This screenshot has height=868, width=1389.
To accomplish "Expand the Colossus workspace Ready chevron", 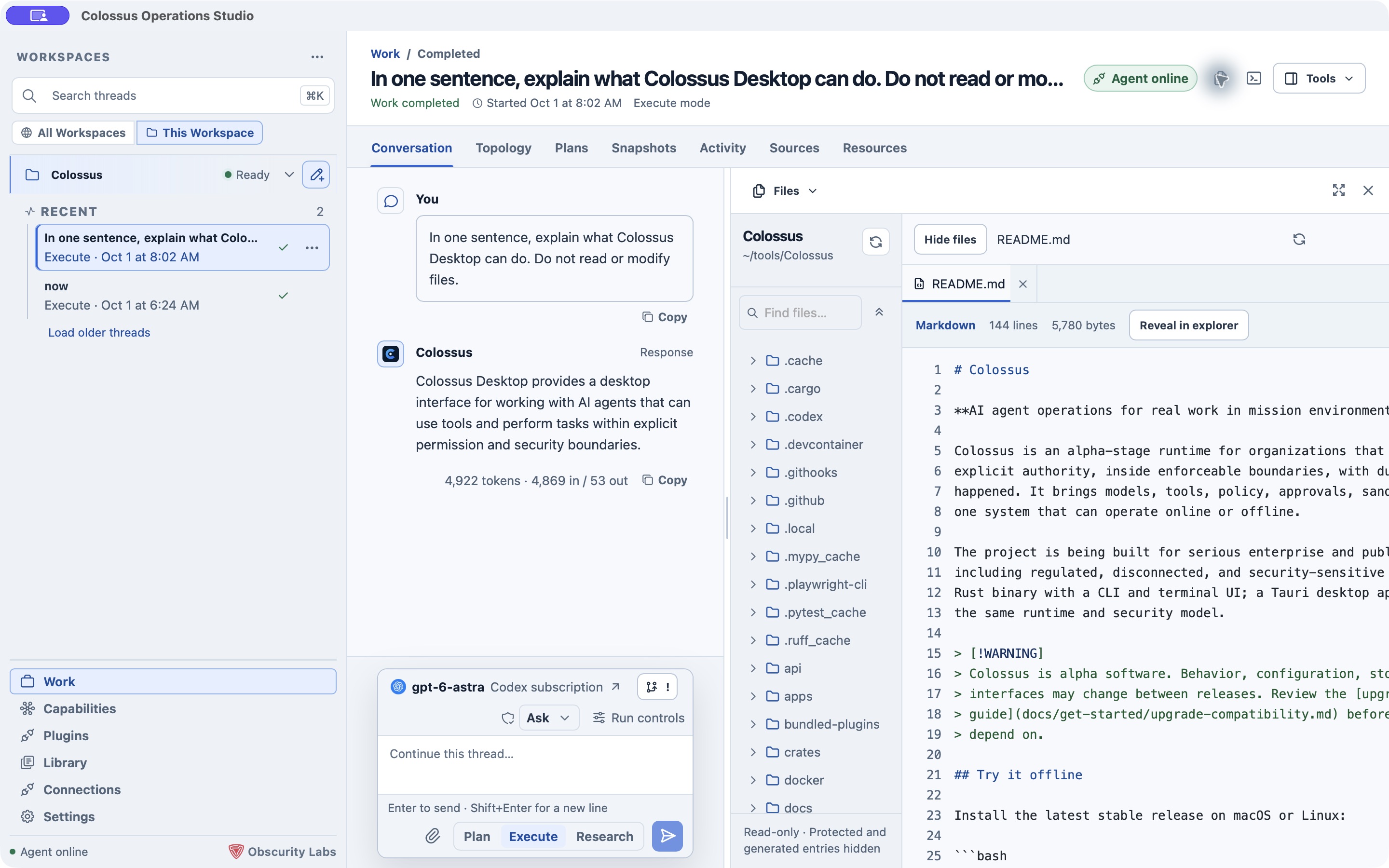I will (x=289, y=175).
